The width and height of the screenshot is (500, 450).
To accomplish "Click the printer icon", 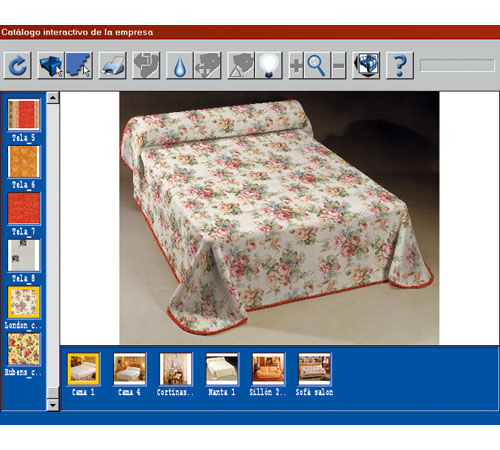I will 112,65.
